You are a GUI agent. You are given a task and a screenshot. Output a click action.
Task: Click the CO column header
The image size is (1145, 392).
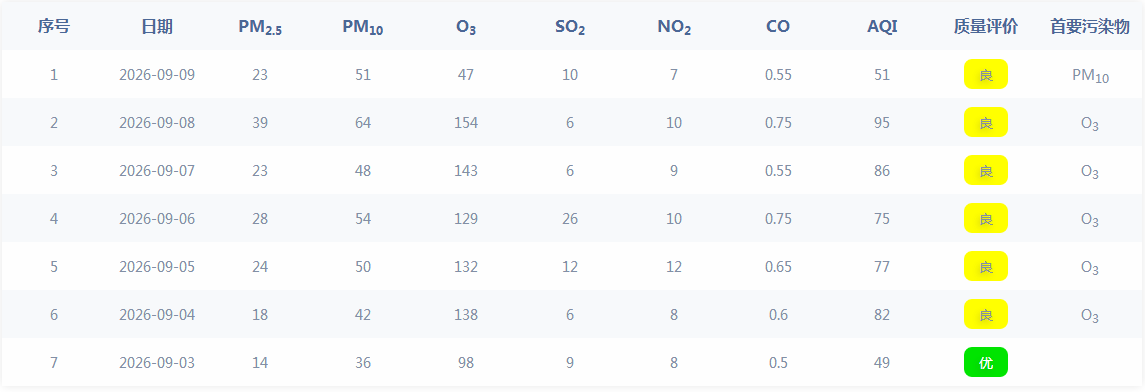pyautogui.click(x=778, y=27)
